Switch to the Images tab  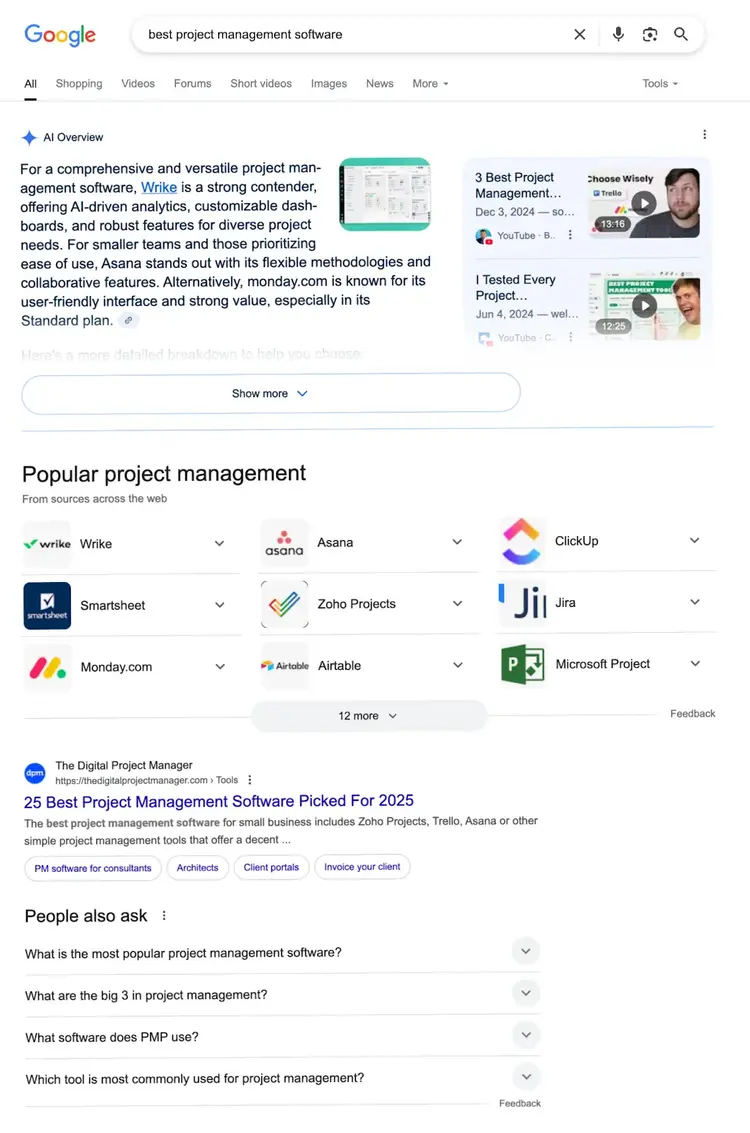329,84
